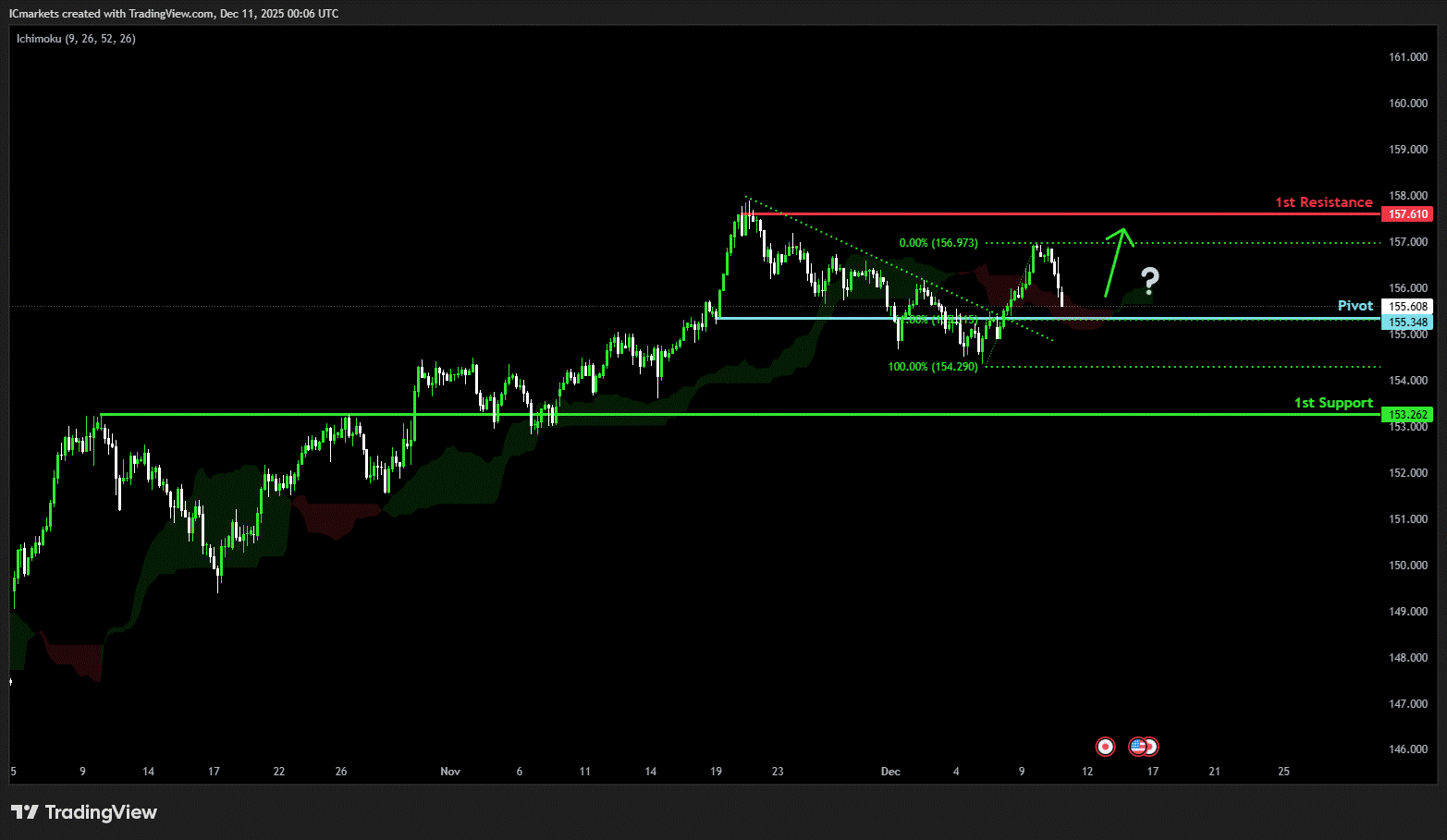Click the TradingView logo at bottom left
1447x840 pixels.
coord(84,812)
